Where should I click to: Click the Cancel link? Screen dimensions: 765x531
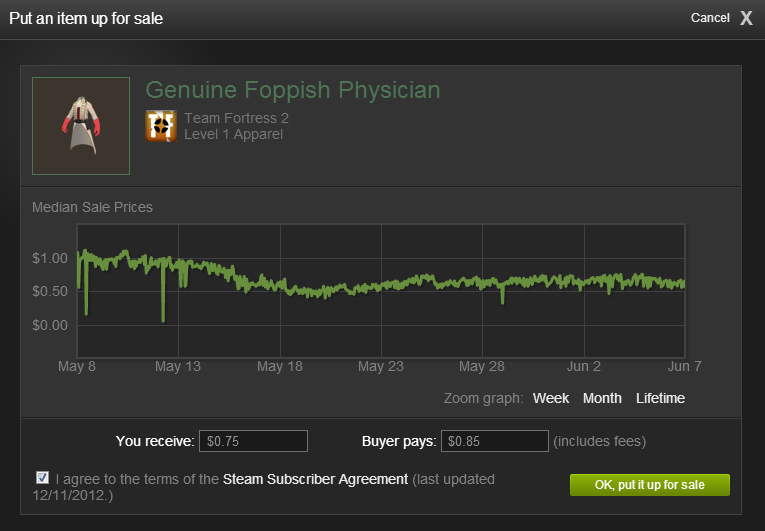(710, 18)
